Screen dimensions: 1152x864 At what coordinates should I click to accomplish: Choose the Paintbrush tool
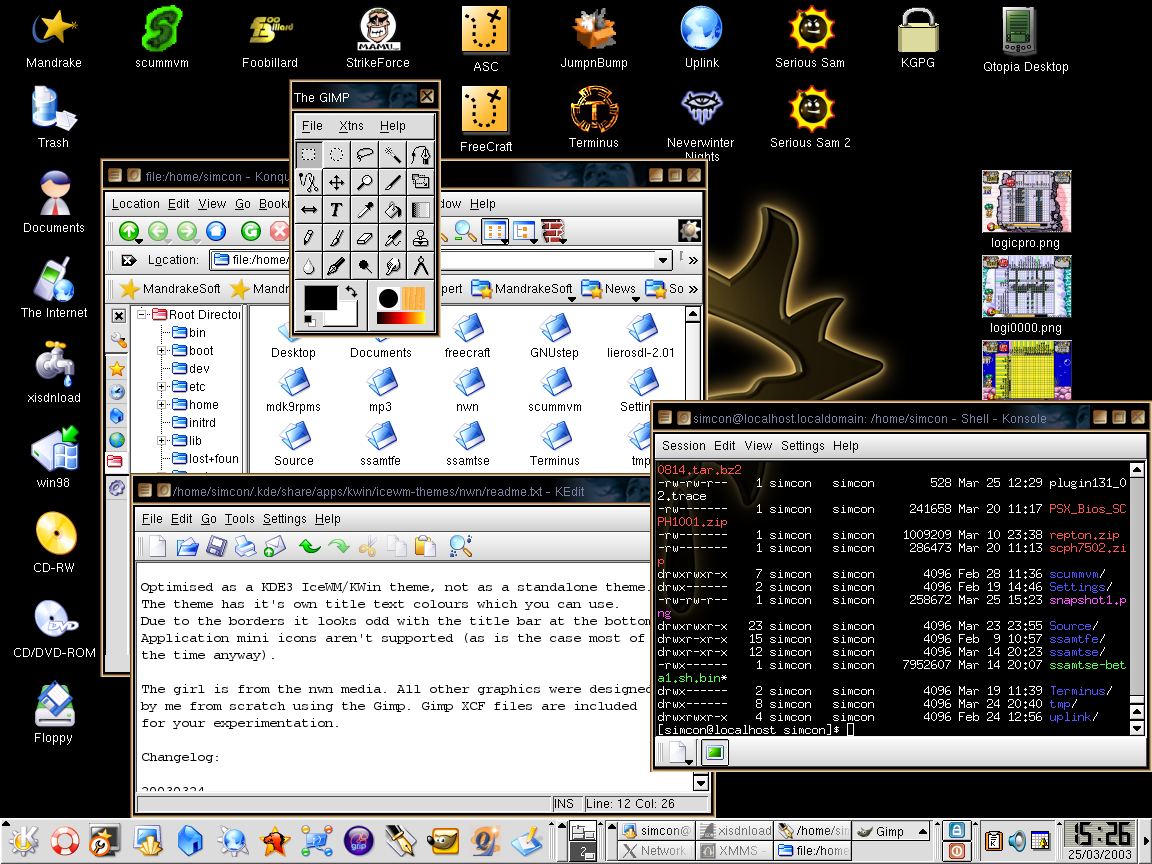336,238
